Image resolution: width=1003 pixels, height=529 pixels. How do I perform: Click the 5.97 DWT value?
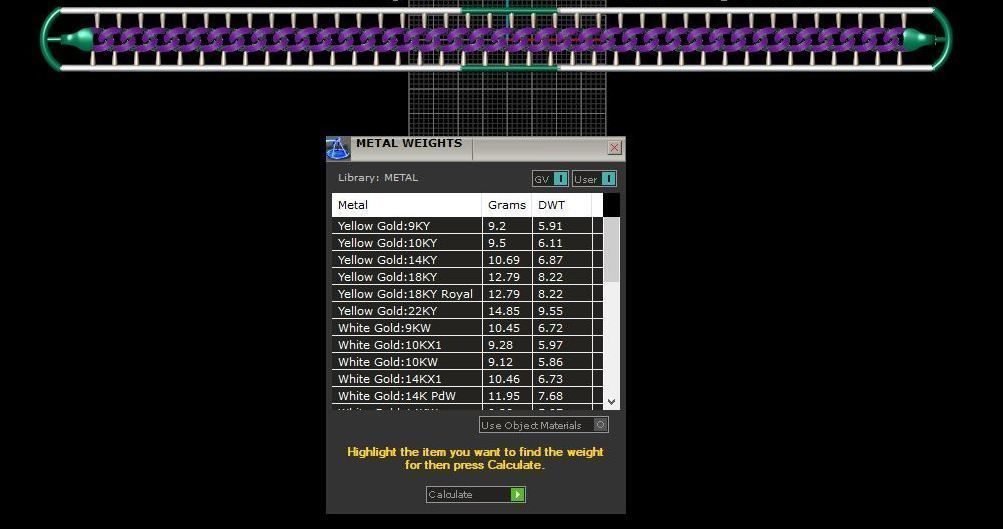[550, 344]
